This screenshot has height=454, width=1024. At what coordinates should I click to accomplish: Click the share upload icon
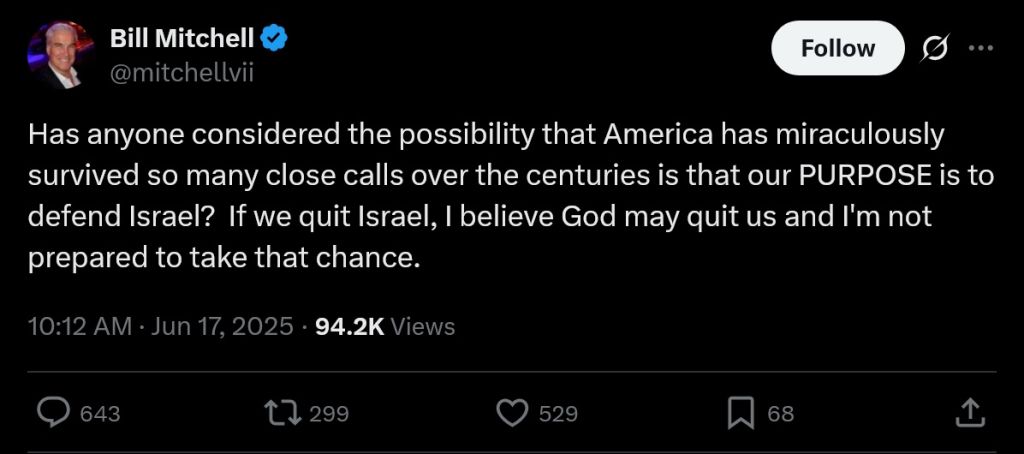968,412
